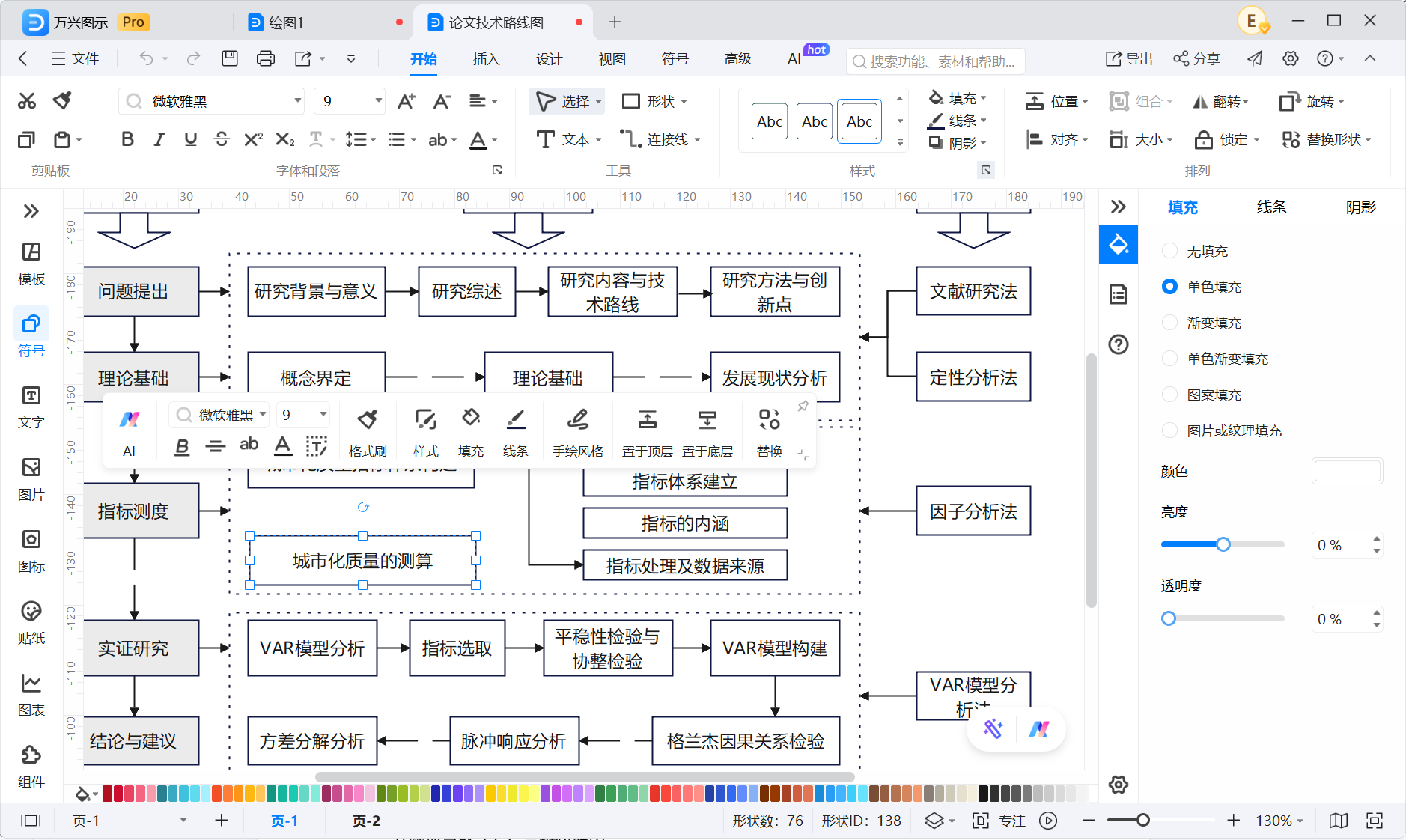Click 替换 replace shape in floating toolbar
The image size is (1406, 840).
click(770, 432)
